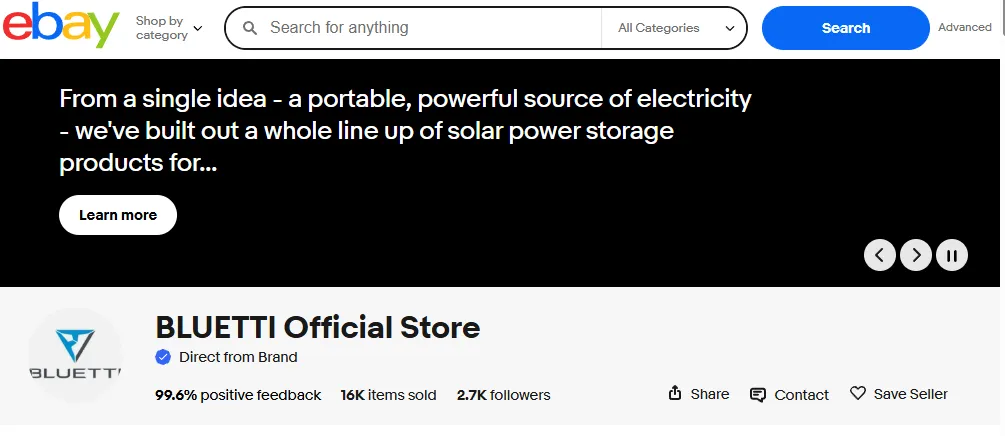Toggle Save Seller heart
Viewport: 1005px width, 436px height.
[898, 394]
